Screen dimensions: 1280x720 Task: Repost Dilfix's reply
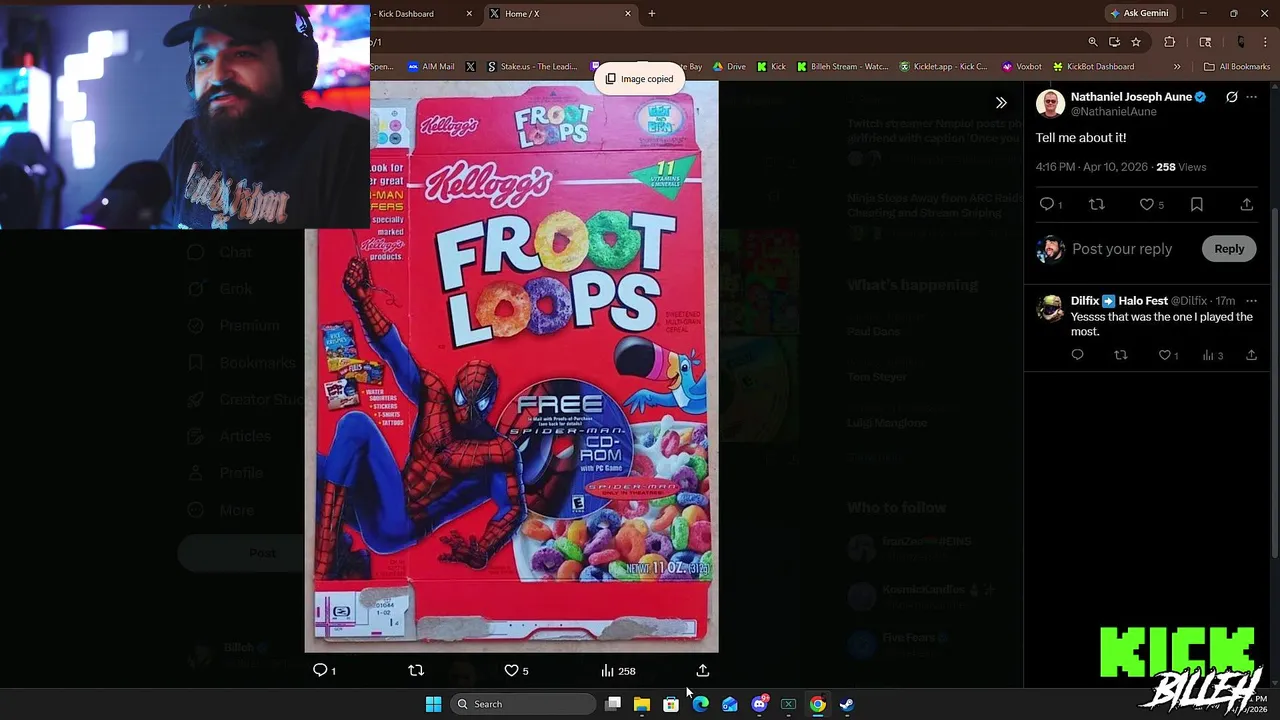pos(1121,355)
